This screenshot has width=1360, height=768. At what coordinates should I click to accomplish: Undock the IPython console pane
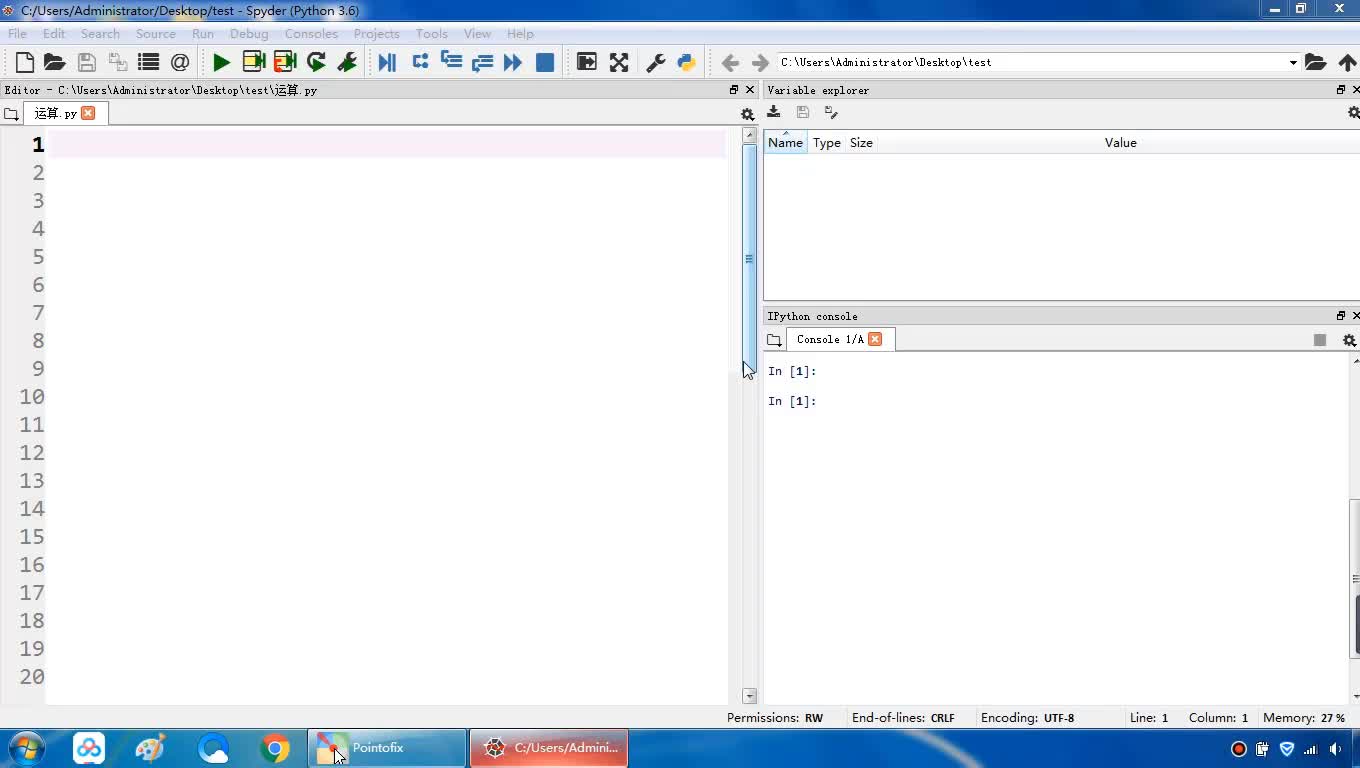(x=1341, y=316)
